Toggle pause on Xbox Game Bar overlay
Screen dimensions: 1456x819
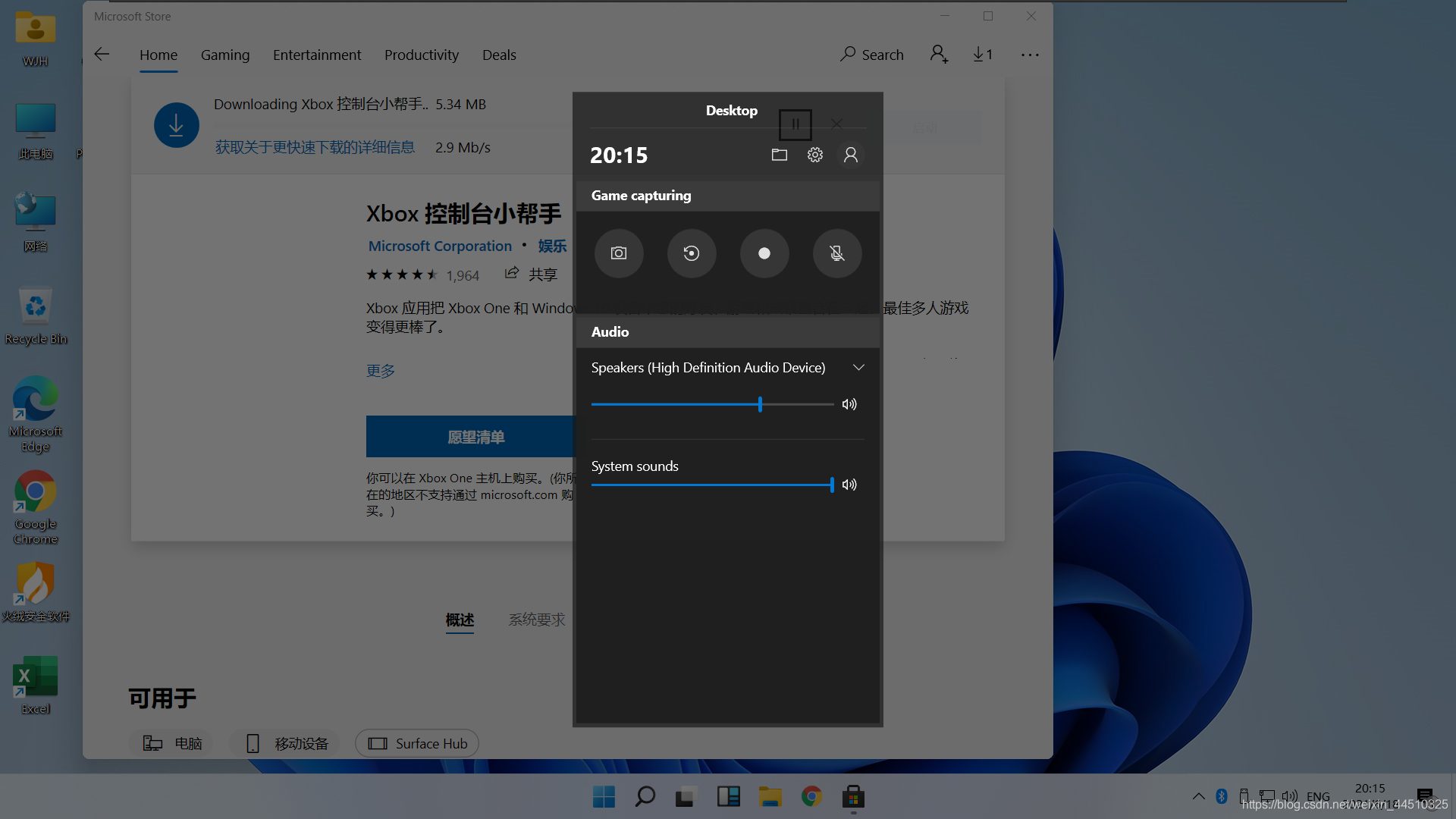(x=795, y=124)
